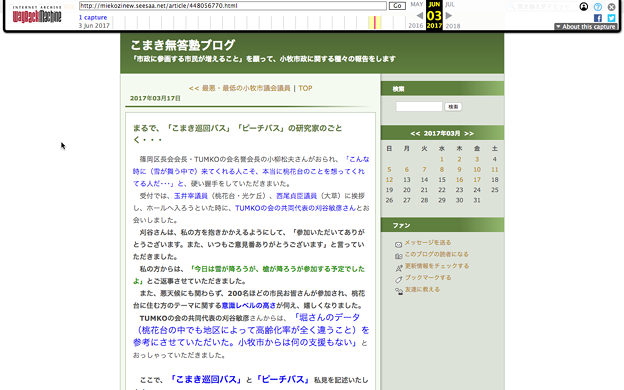Open calendar date 16

pyautogui.click(x=459, y=180)
